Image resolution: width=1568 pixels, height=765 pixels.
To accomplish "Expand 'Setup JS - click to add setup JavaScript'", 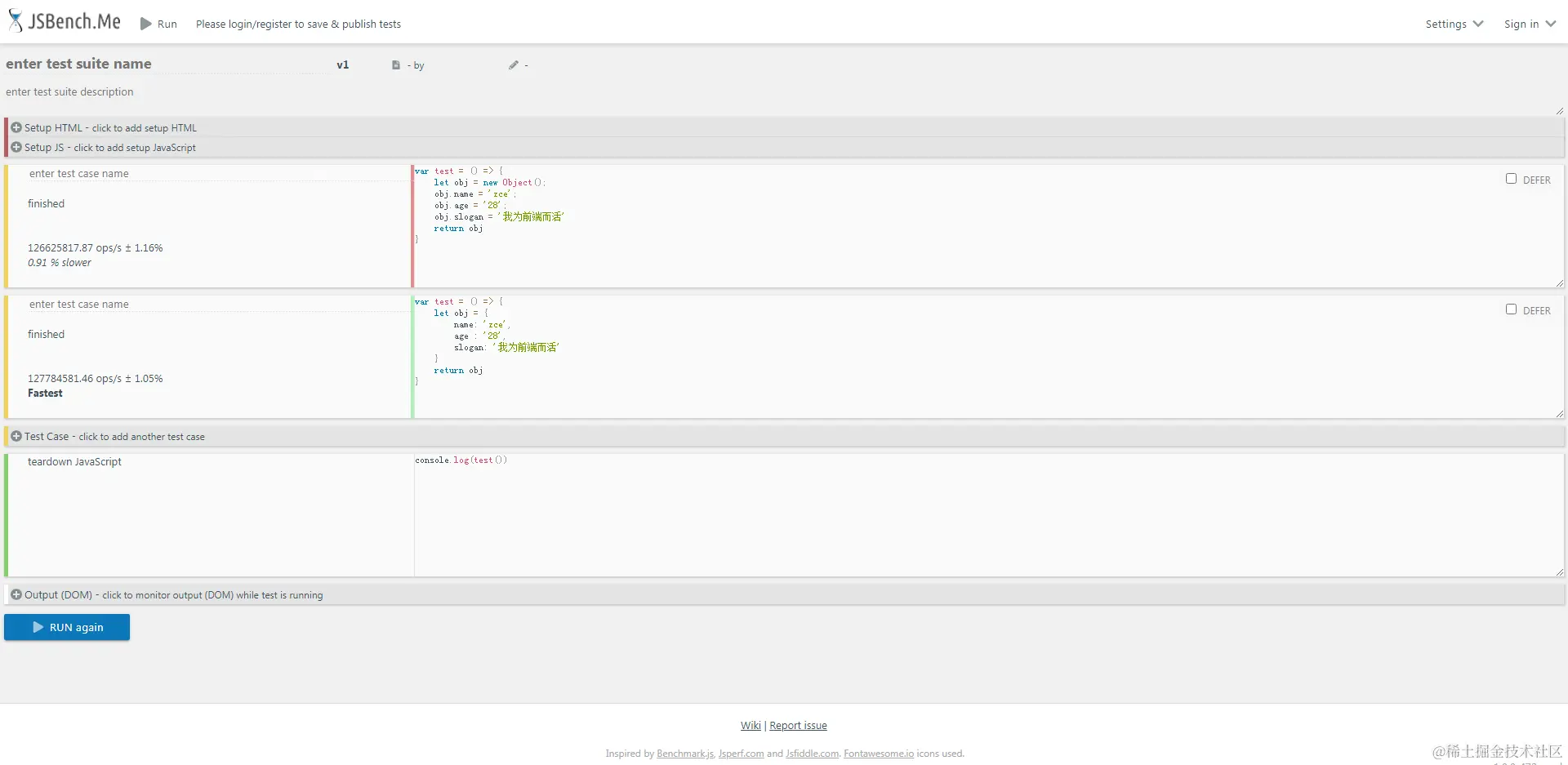I will (784, 147).
